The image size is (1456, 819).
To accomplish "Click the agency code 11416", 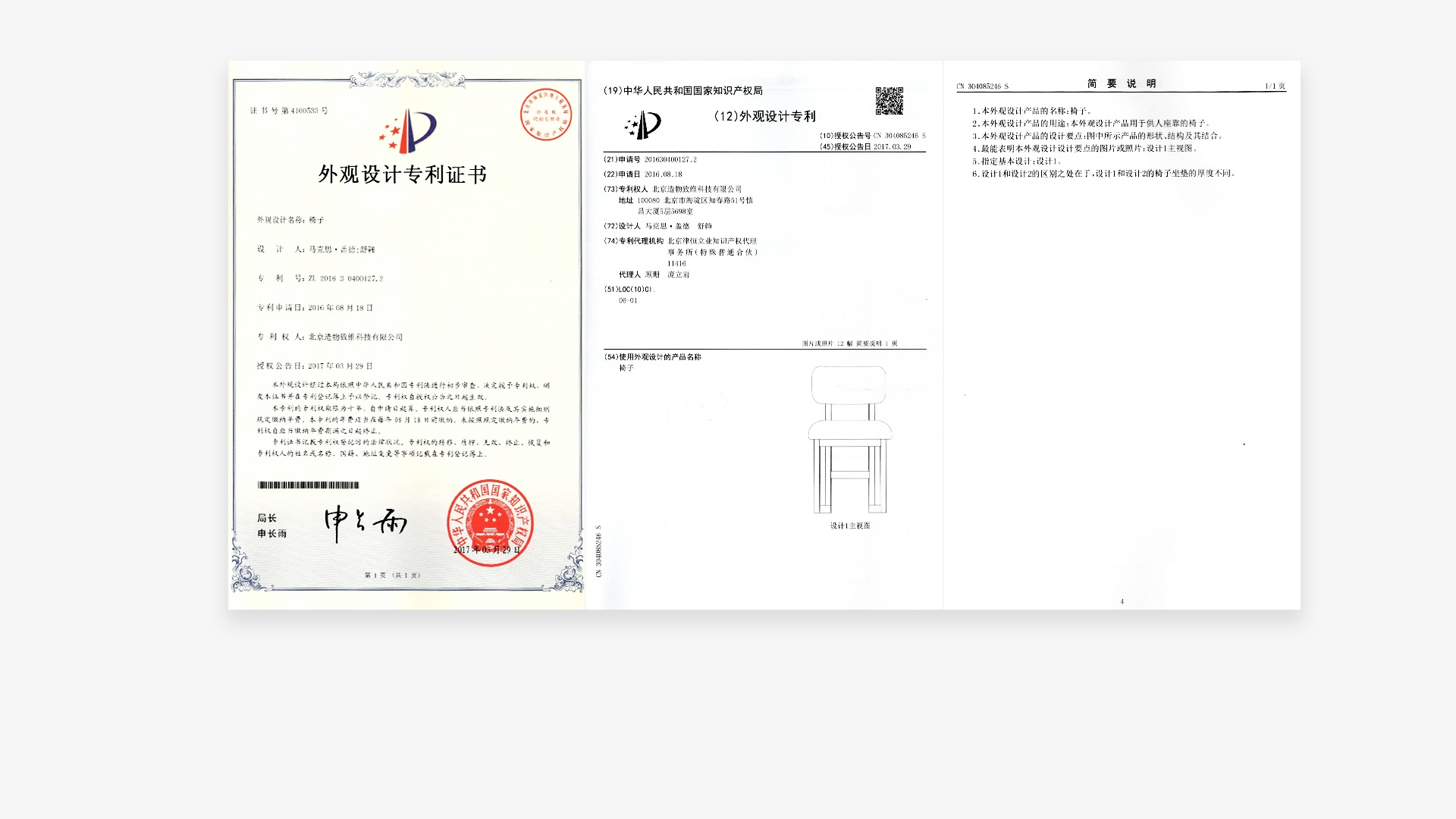I will pos(676,264).
